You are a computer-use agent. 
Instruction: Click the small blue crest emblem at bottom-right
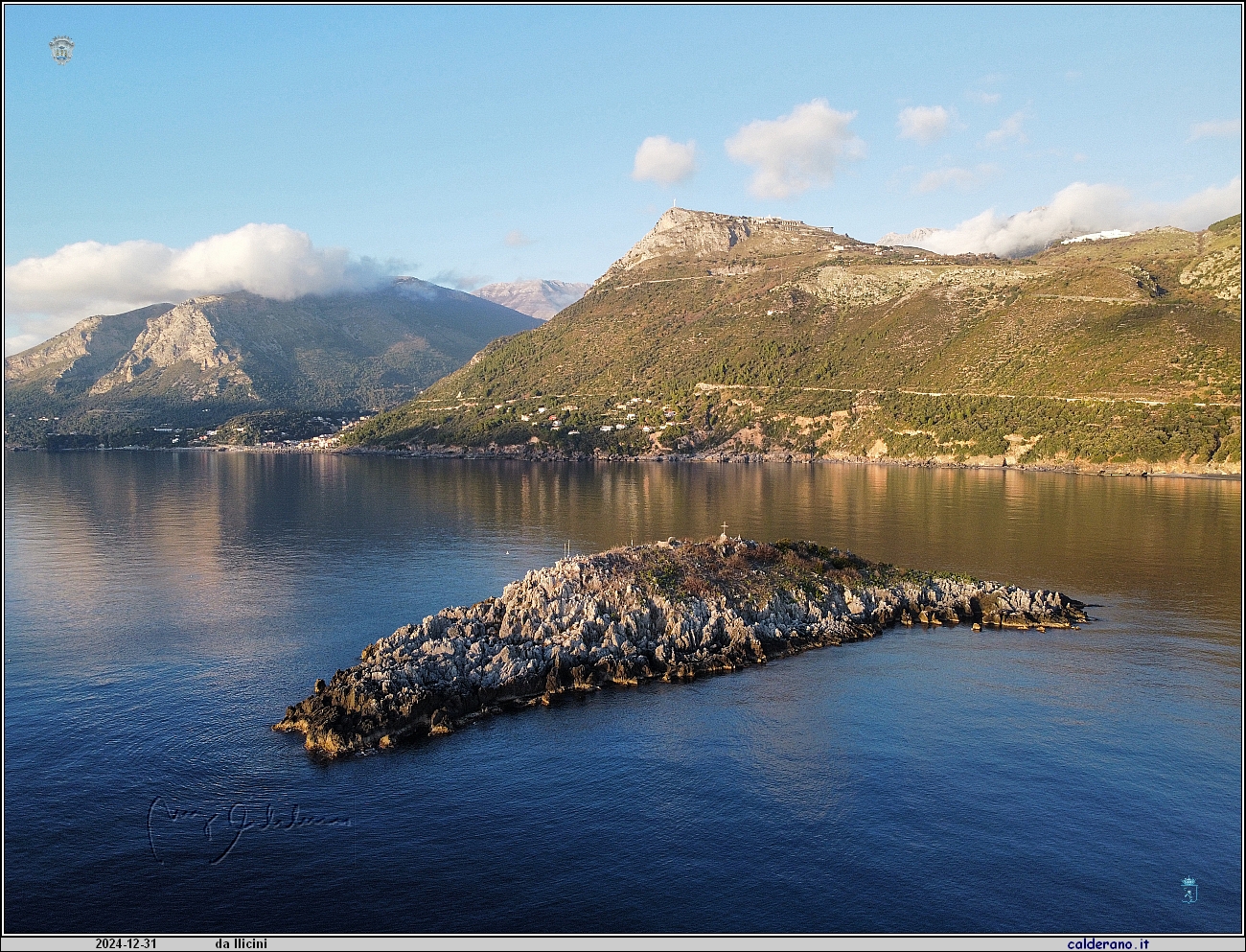(1189, 889)
